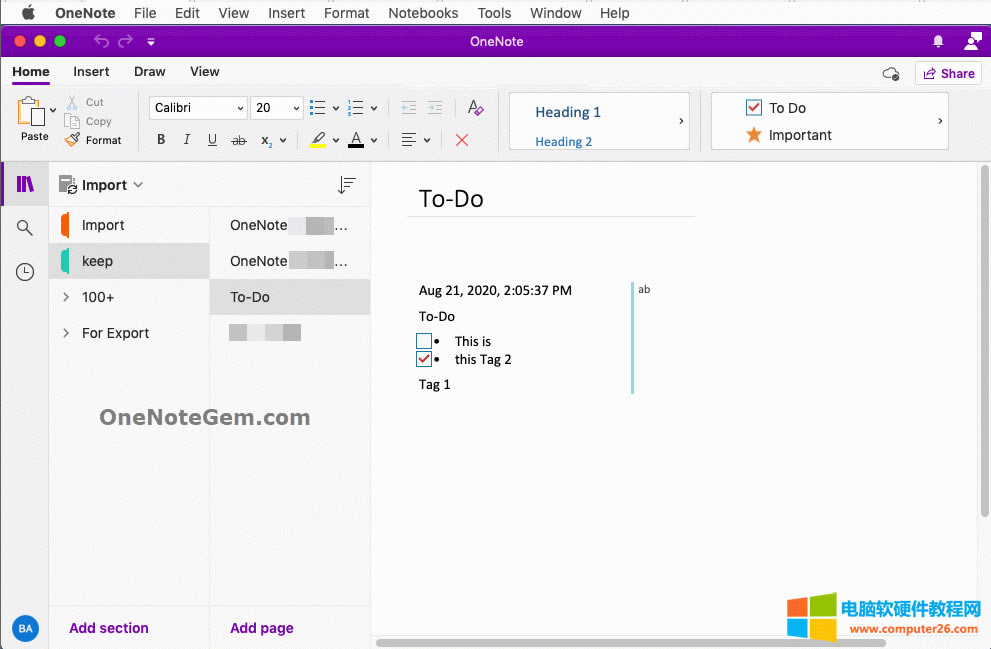Screen dimensions: 991x649
Task: Apply bold formatting with B icon
Action: point(161,140)
